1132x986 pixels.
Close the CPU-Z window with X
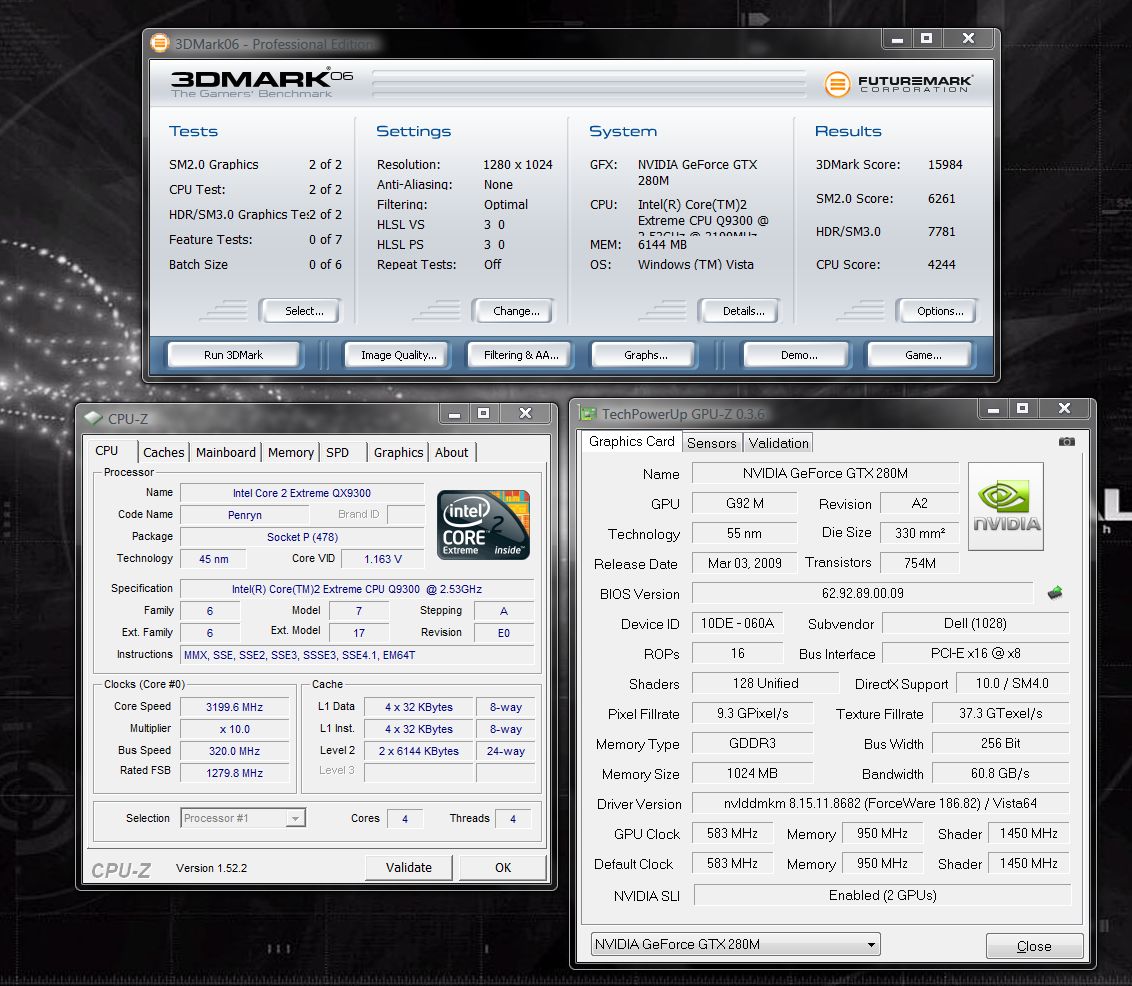pyautogui.click(x=526, y=414)
